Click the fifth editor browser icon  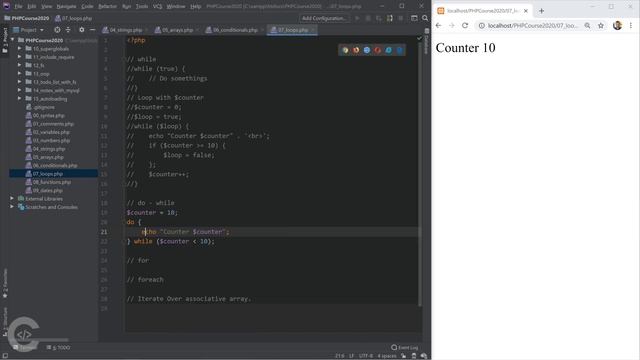[x=389, y=50]
